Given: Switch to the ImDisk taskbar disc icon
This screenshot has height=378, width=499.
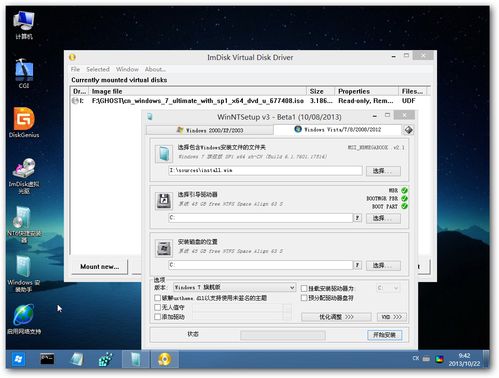Looking at the screenshot, I should point(164,359).
